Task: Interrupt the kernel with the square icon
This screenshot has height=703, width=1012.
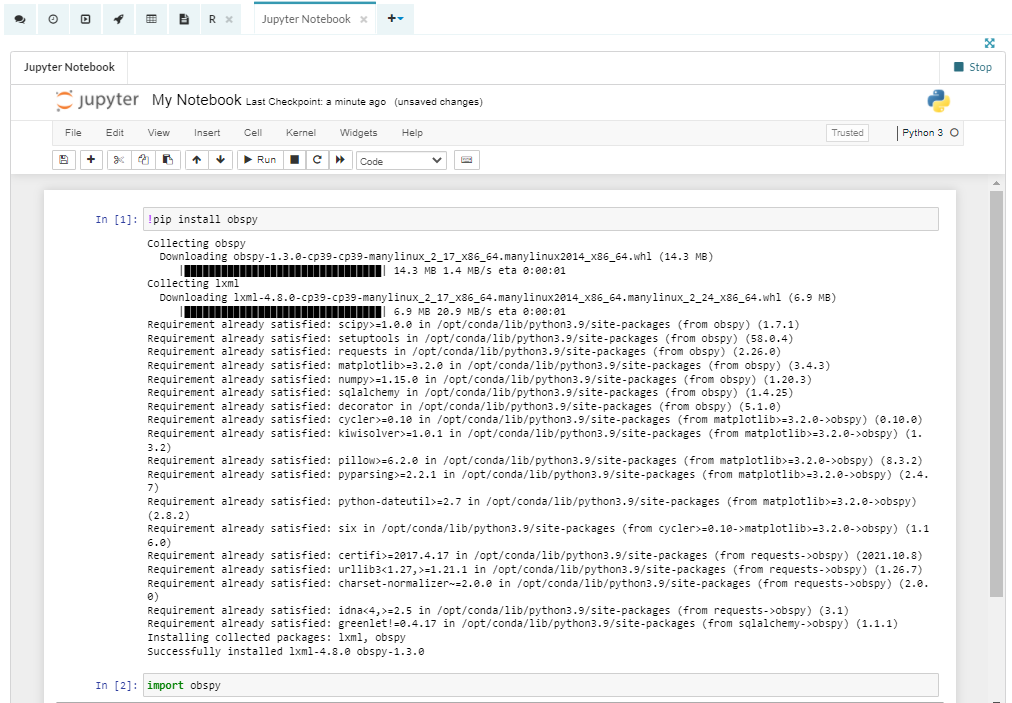Action: tap(294, 160)
